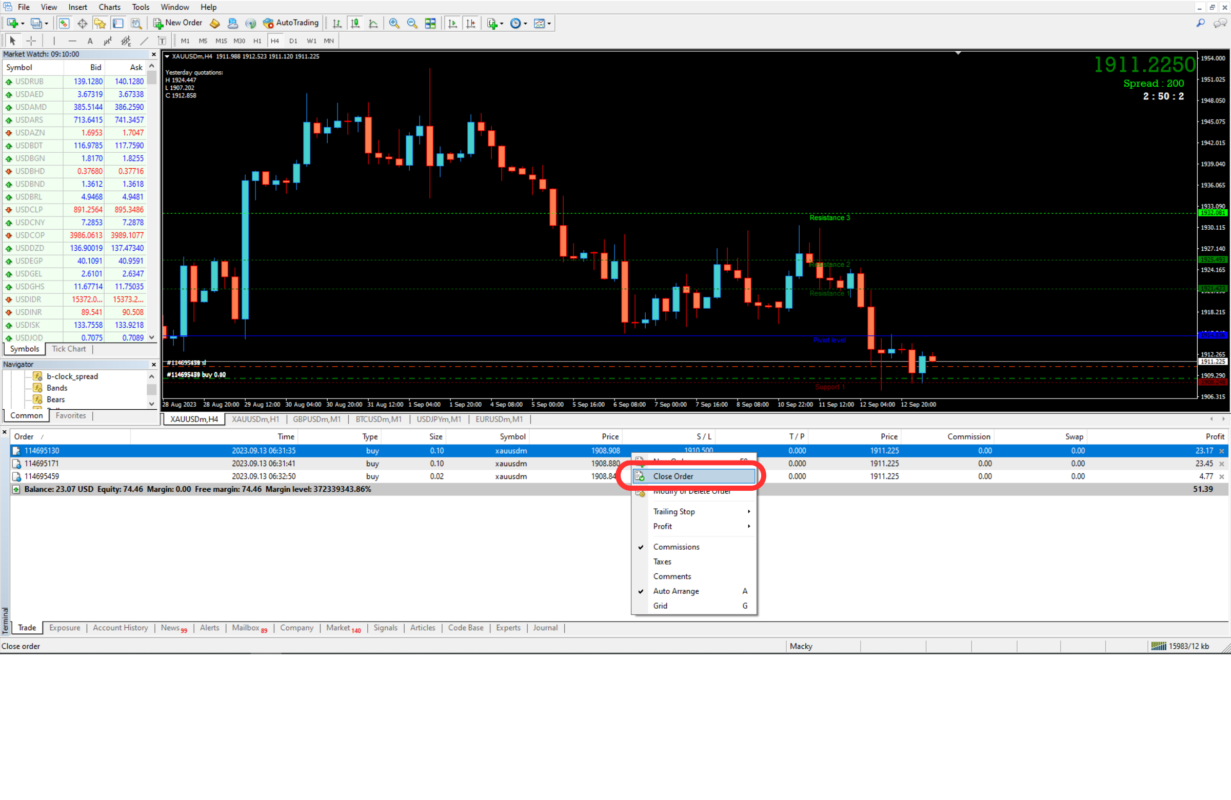
Task: Toggle the Navigator star-folder icon
Action: pyautogui.click(x=99, y=22)
